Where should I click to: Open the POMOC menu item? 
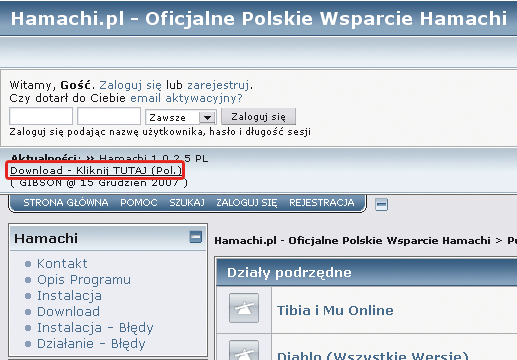pos(139,203)
